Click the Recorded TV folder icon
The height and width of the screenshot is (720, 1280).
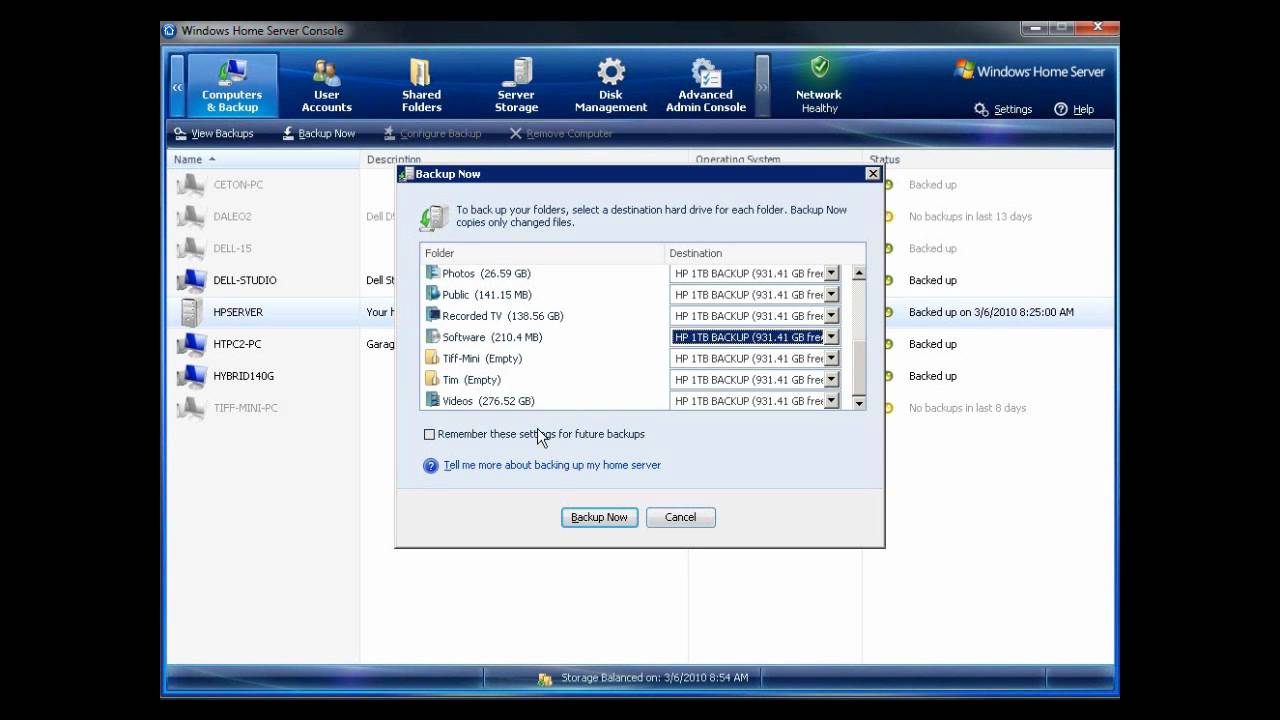pos(432,315)
